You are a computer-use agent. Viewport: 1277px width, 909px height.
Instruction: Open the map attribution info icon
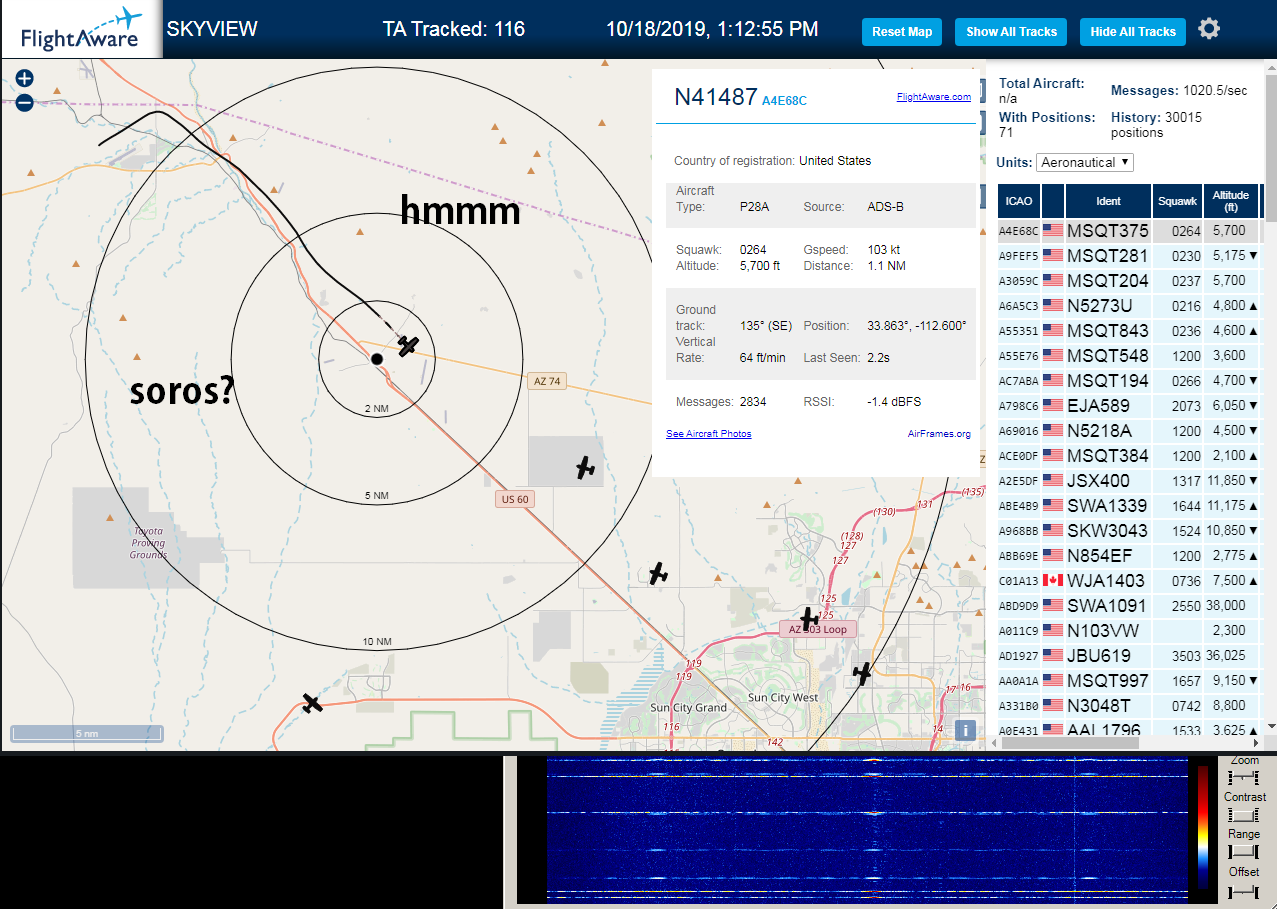965,730
